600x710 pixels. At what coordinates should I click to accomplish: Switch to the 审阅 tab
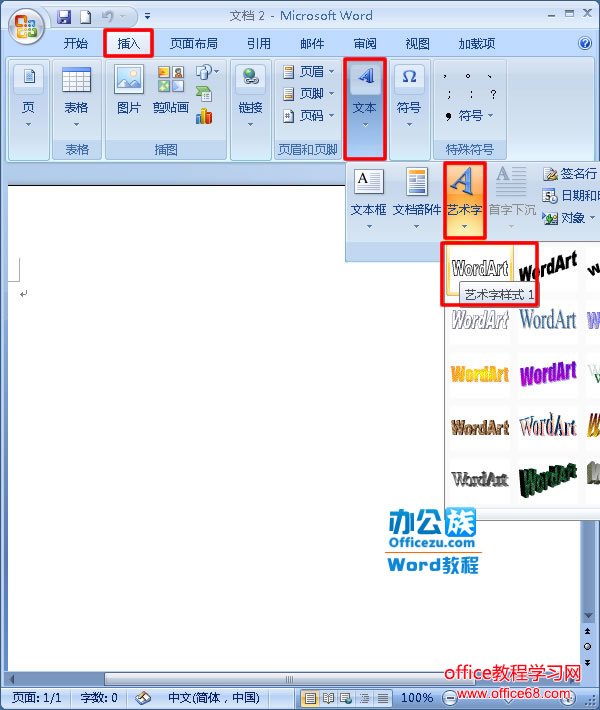(x=365, y=43)
